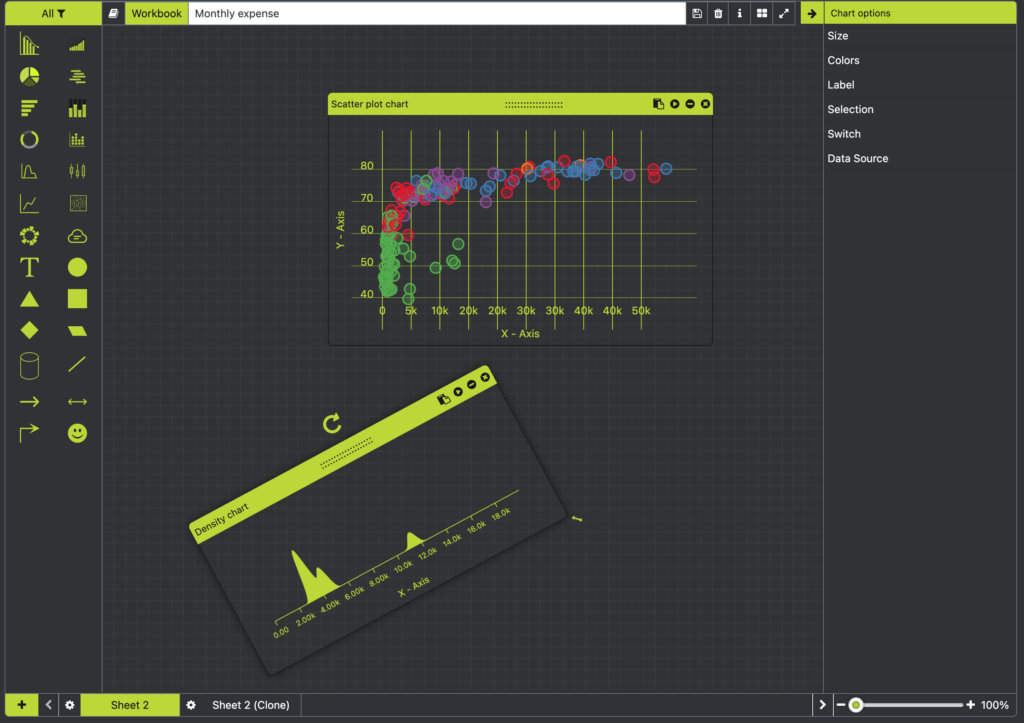Screen dimensions: 1024x723
Task: Add a new sheet with plus button
Action: [x=22, y=705]
